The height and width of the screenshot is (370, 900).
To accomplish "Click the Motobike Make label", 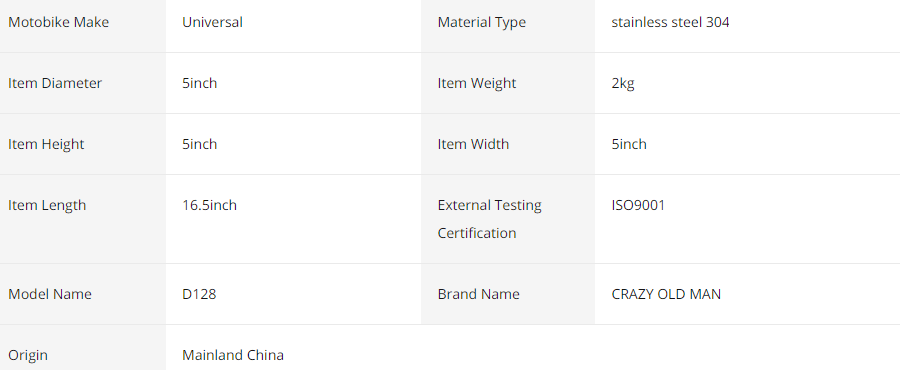I will 59,22.
